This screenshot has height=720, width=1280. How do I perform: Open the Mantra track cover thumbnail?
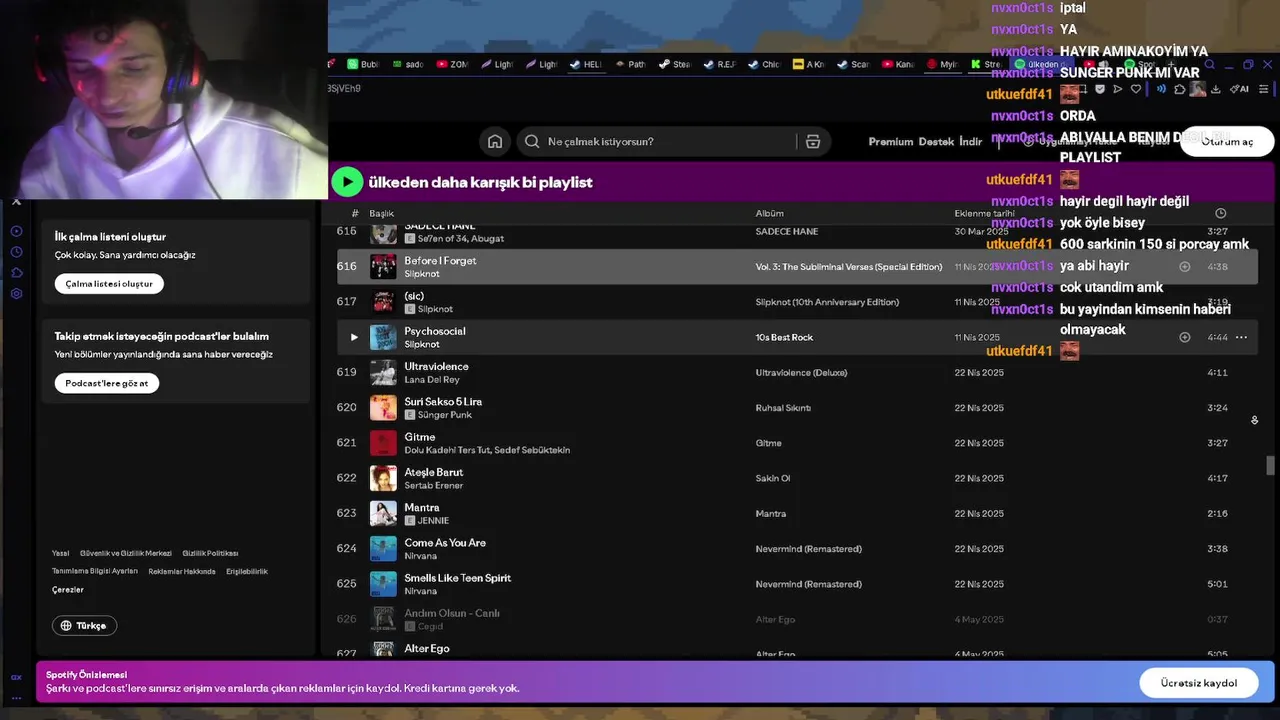coord(383,513)
